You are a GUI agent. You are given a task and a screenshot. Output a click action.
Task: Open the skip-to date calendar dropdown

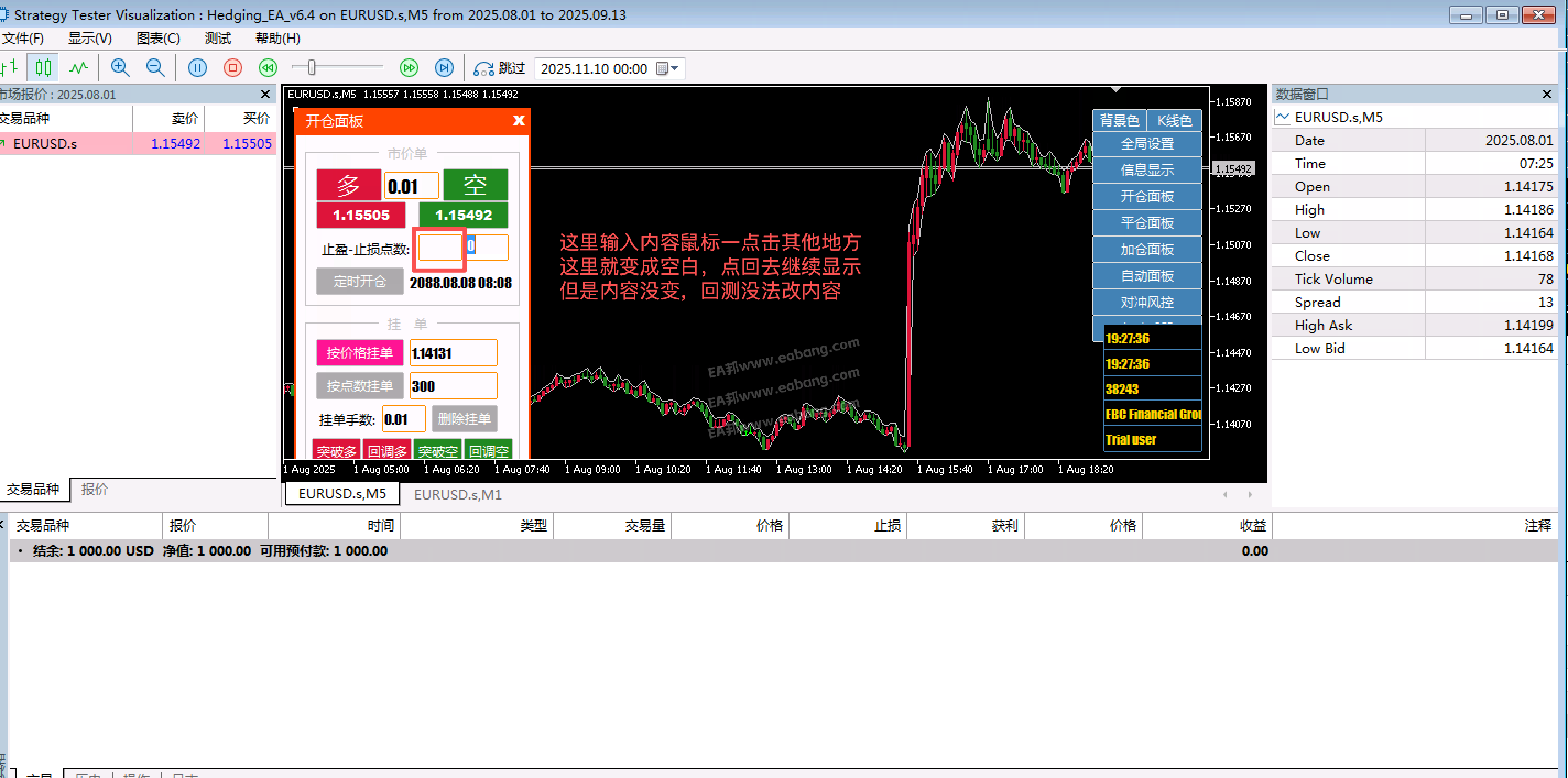click(668, 68)
